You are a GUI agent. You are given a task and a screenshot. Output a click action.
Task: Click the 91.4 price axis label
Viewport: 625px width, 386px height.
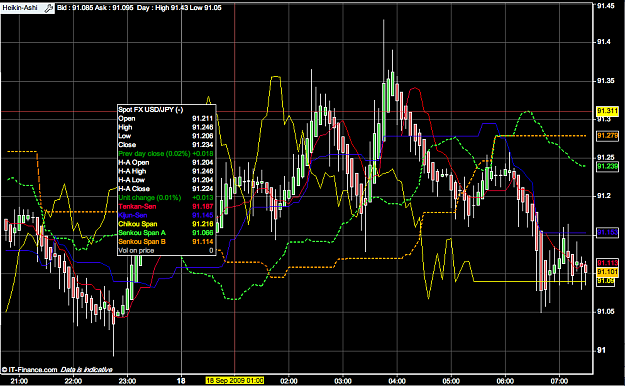coord(604,42)
